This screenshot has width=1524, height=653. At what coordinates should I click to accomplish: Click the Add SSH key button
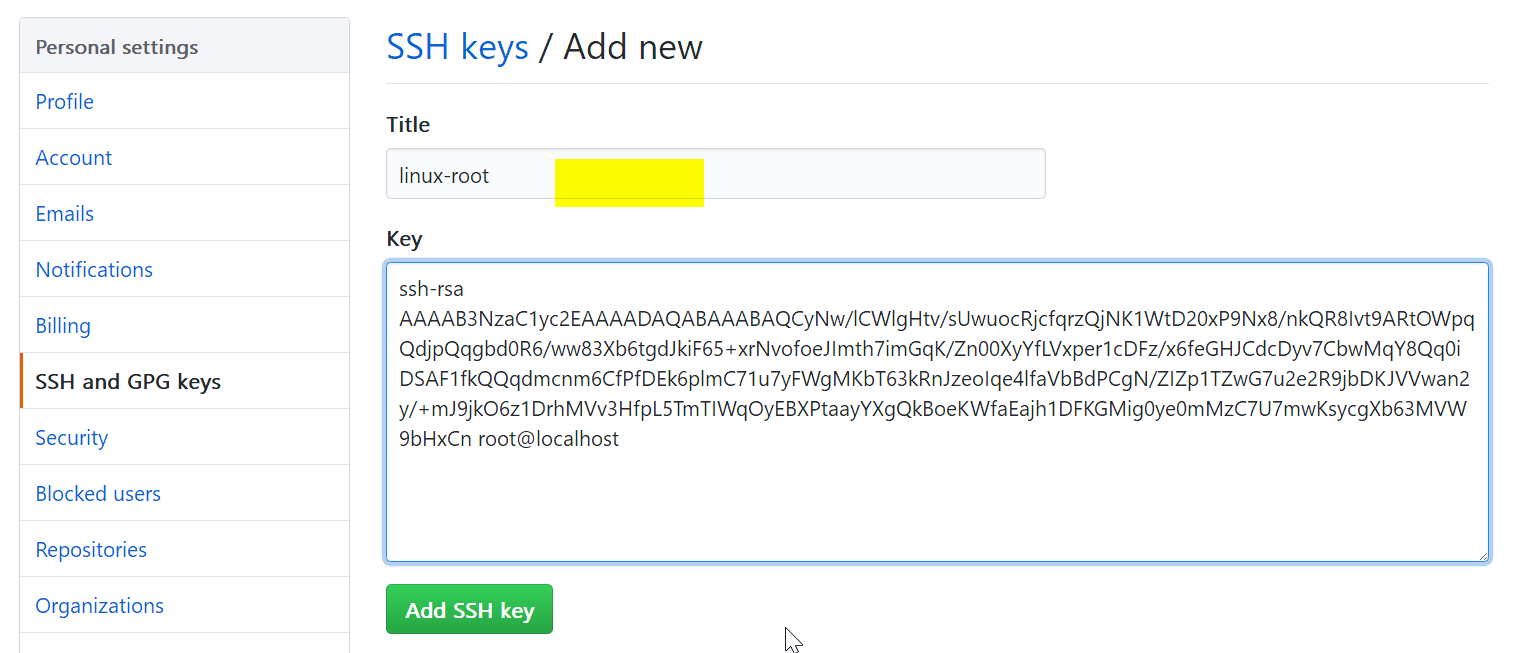469,610
